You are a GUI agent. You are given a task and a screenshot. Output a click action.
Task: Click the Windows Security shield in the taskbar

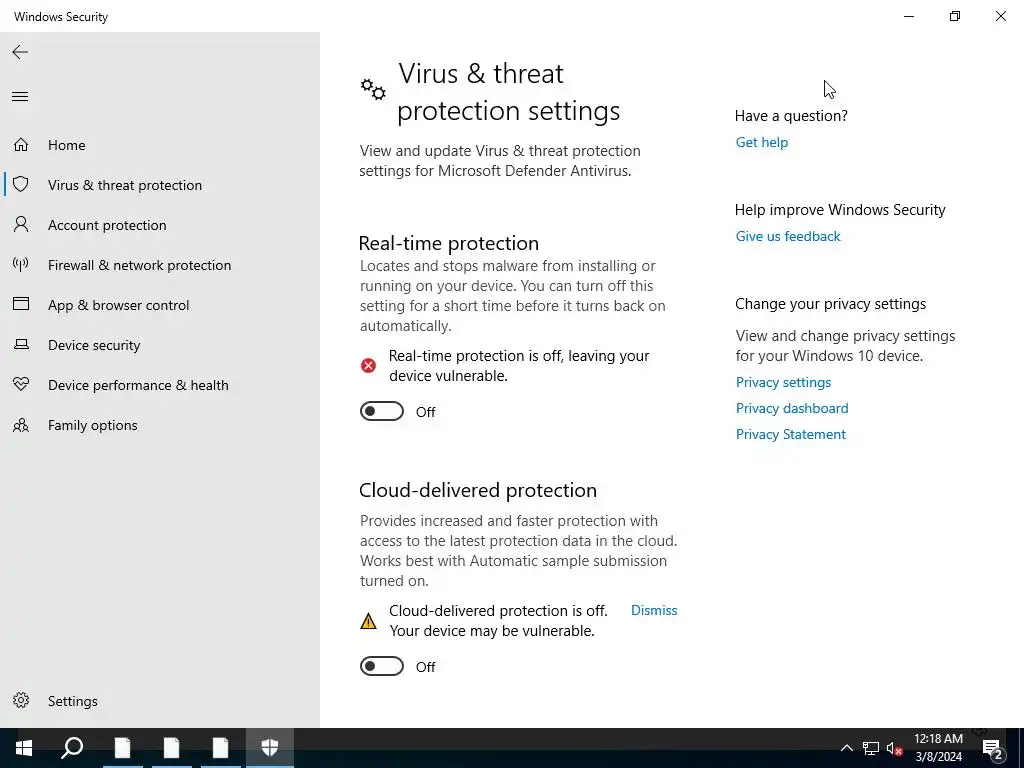pyautogui.click(x=270, y=748)
